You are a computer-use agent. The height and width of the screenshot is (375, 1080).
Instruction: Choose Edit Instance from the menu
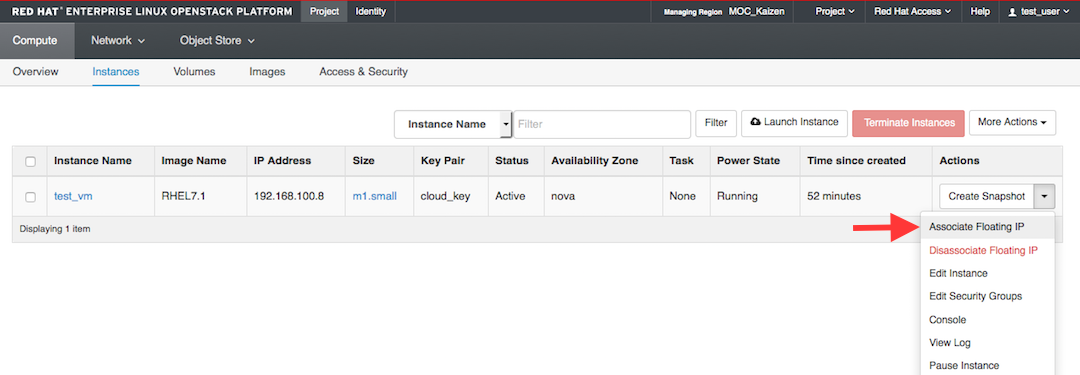987,274
